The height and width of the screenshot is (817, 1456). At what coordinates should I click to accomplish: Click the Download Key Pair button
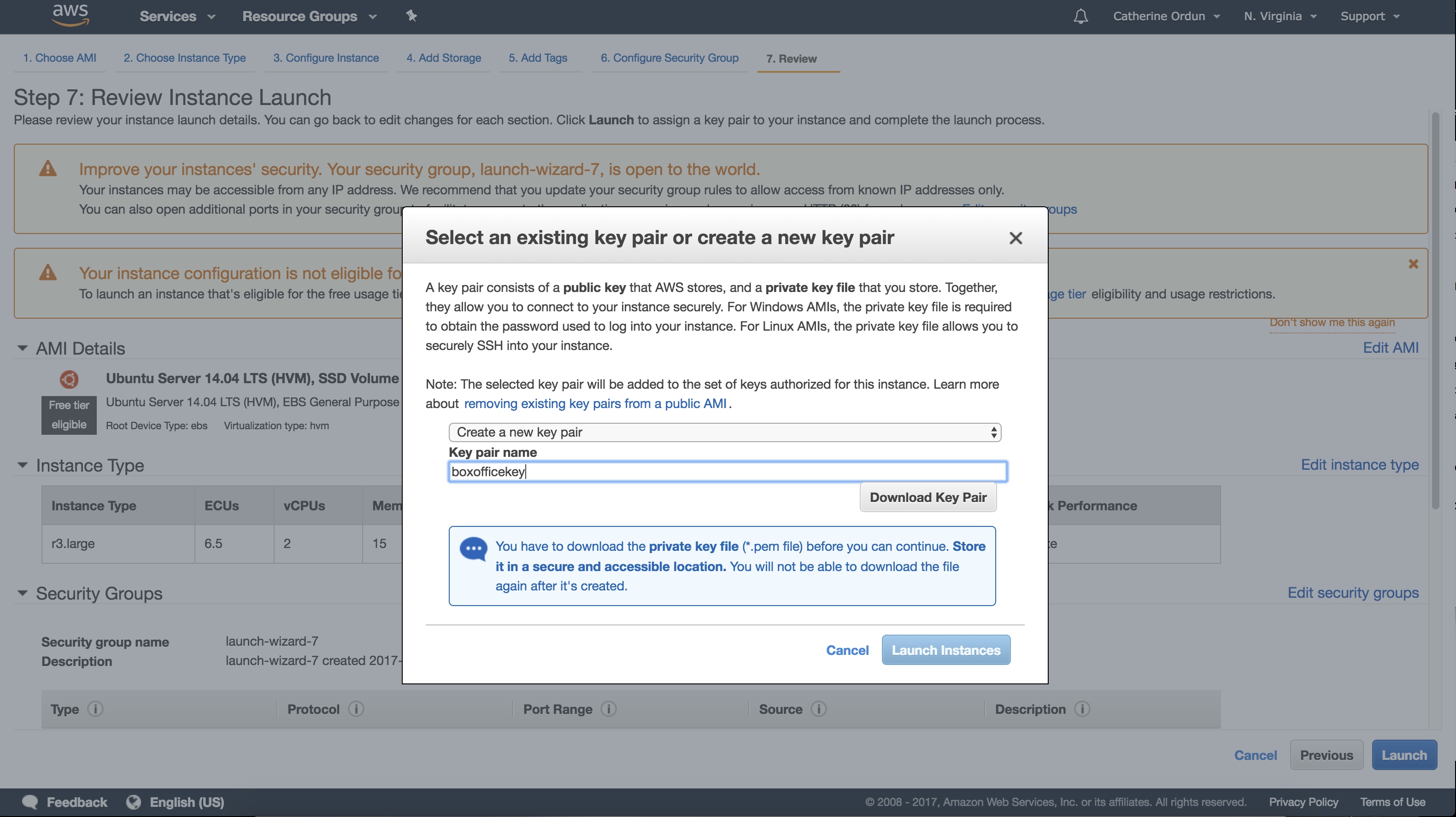pos(928,497)
